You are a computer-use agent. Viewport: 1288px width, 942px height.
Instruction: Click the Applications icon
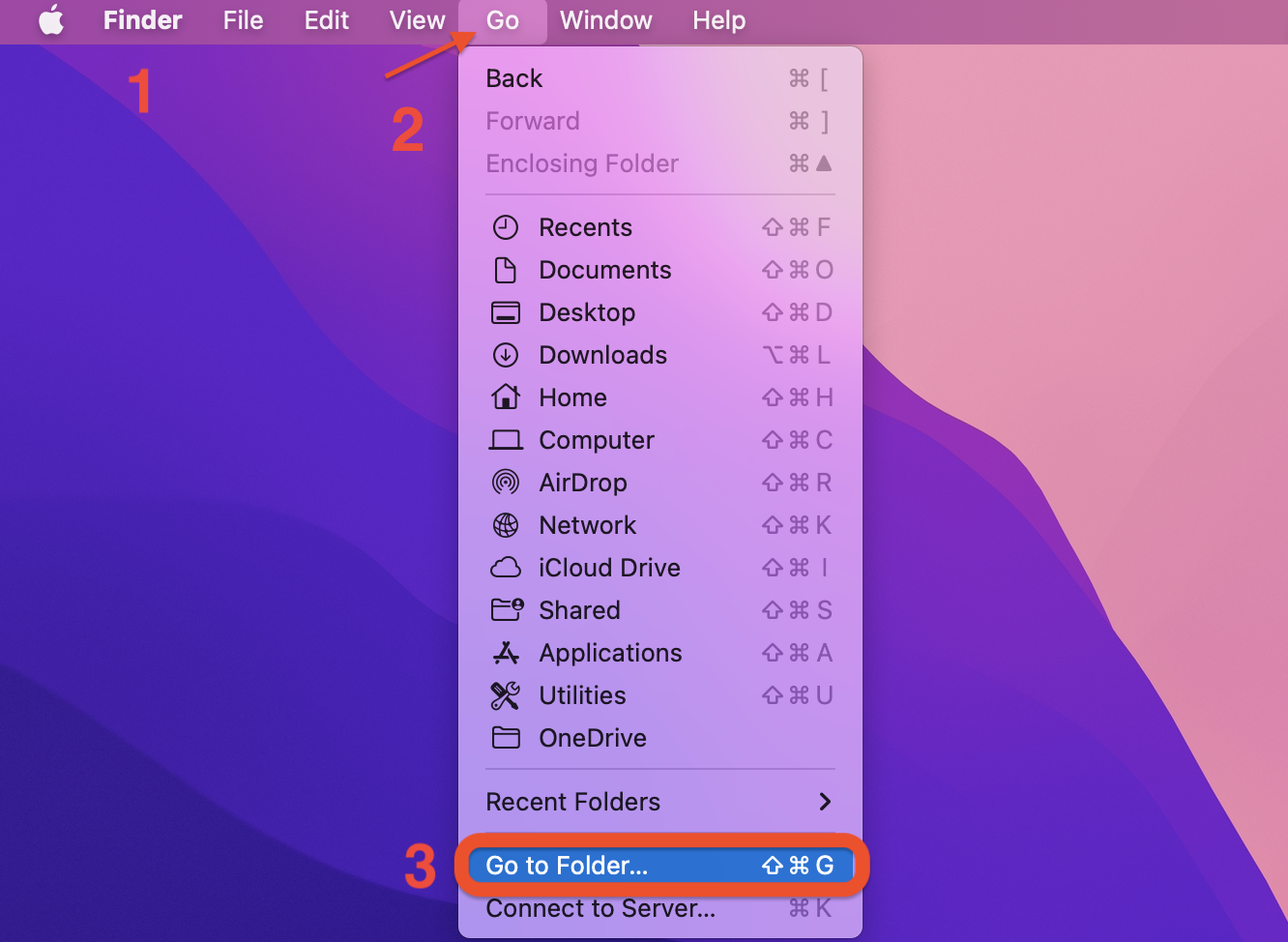506,653
